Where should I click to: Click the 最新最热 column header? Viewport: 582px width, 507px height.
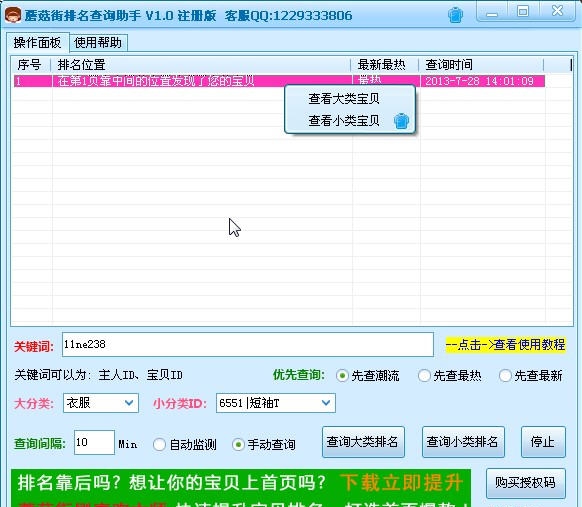[x=385, y=65]
